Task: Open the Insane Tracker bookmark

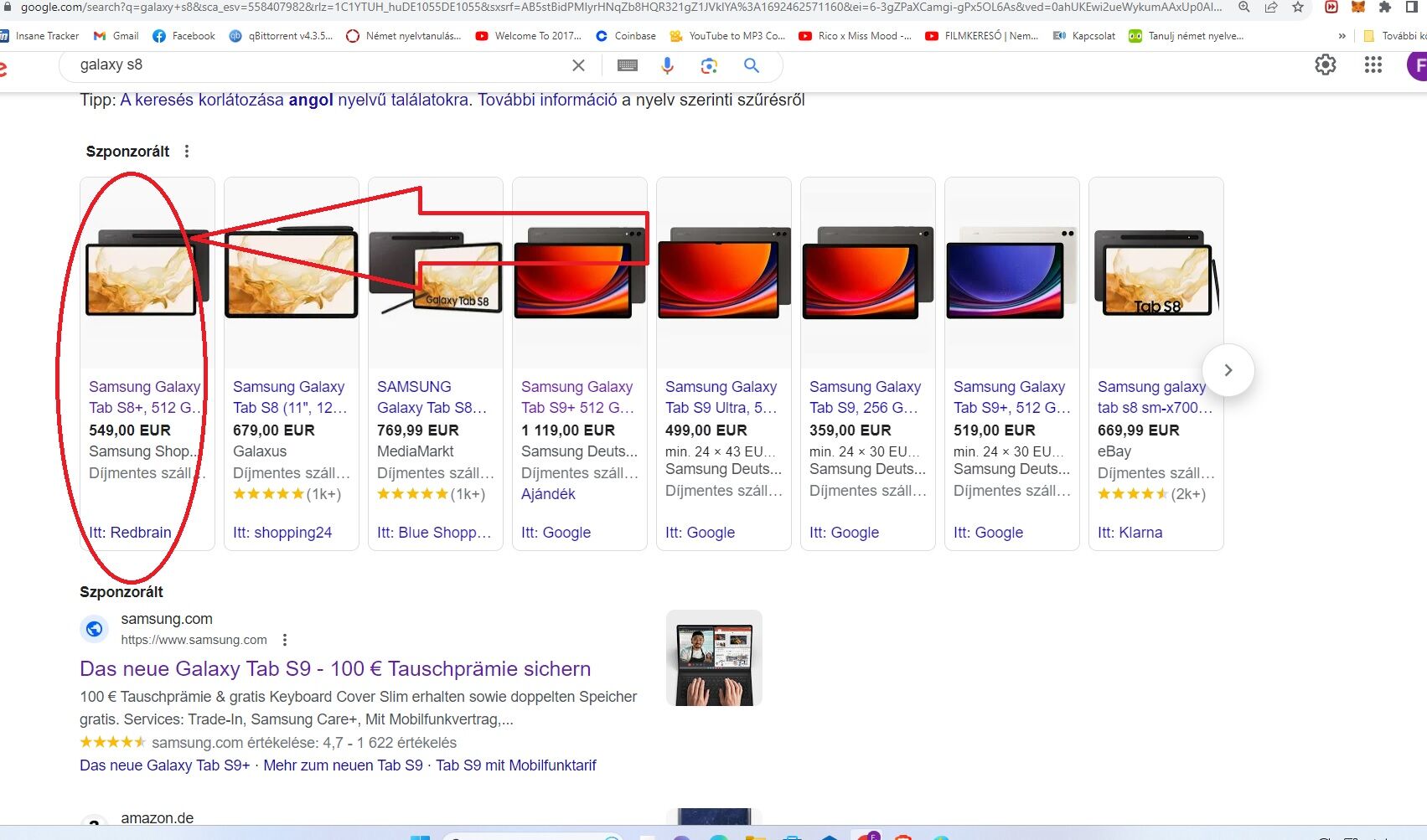Action: 40,36
